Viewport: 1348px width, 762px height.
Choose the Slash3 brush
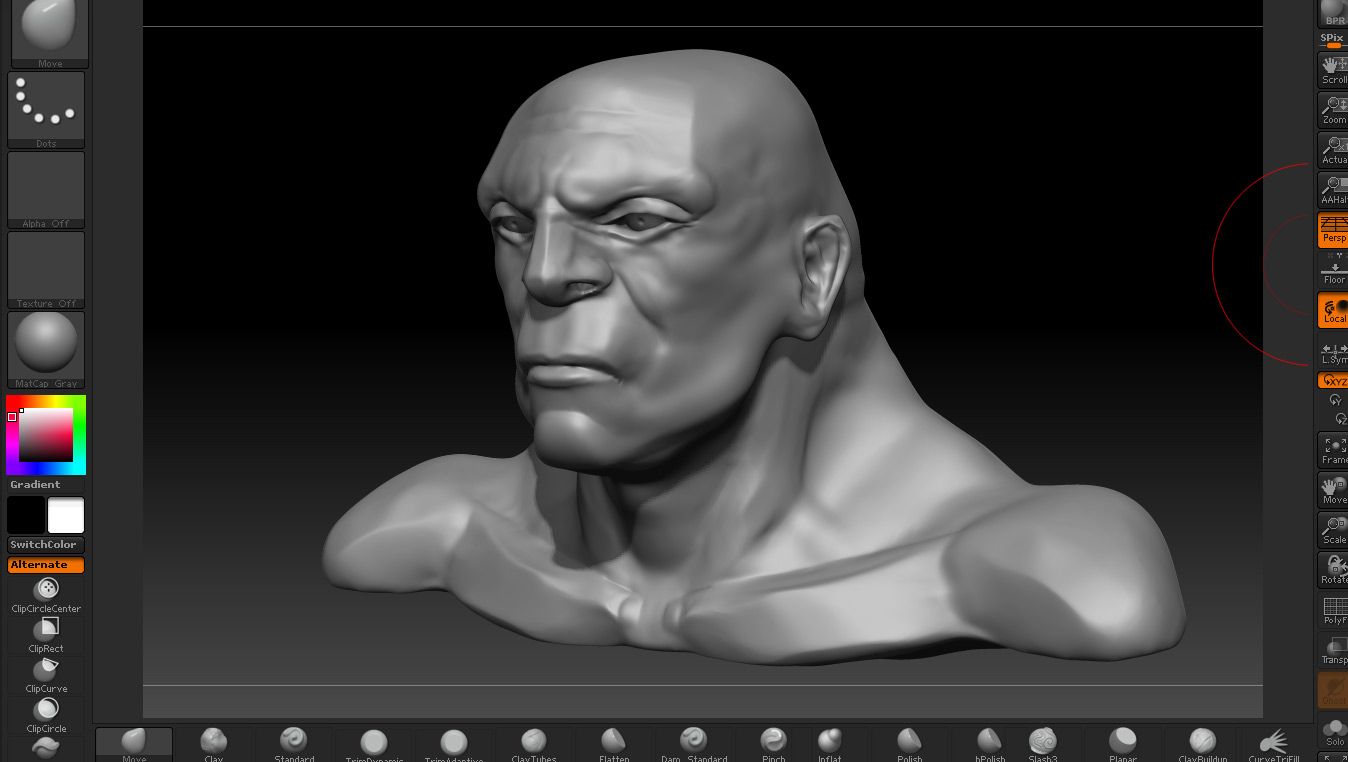[x=1043, y=745]
